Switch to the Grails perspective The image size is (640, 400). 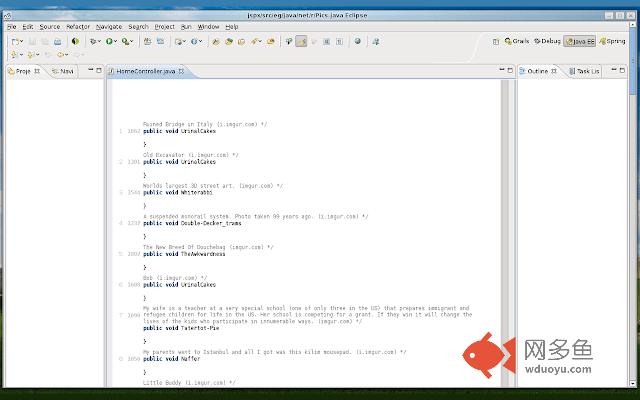[517, 41]
